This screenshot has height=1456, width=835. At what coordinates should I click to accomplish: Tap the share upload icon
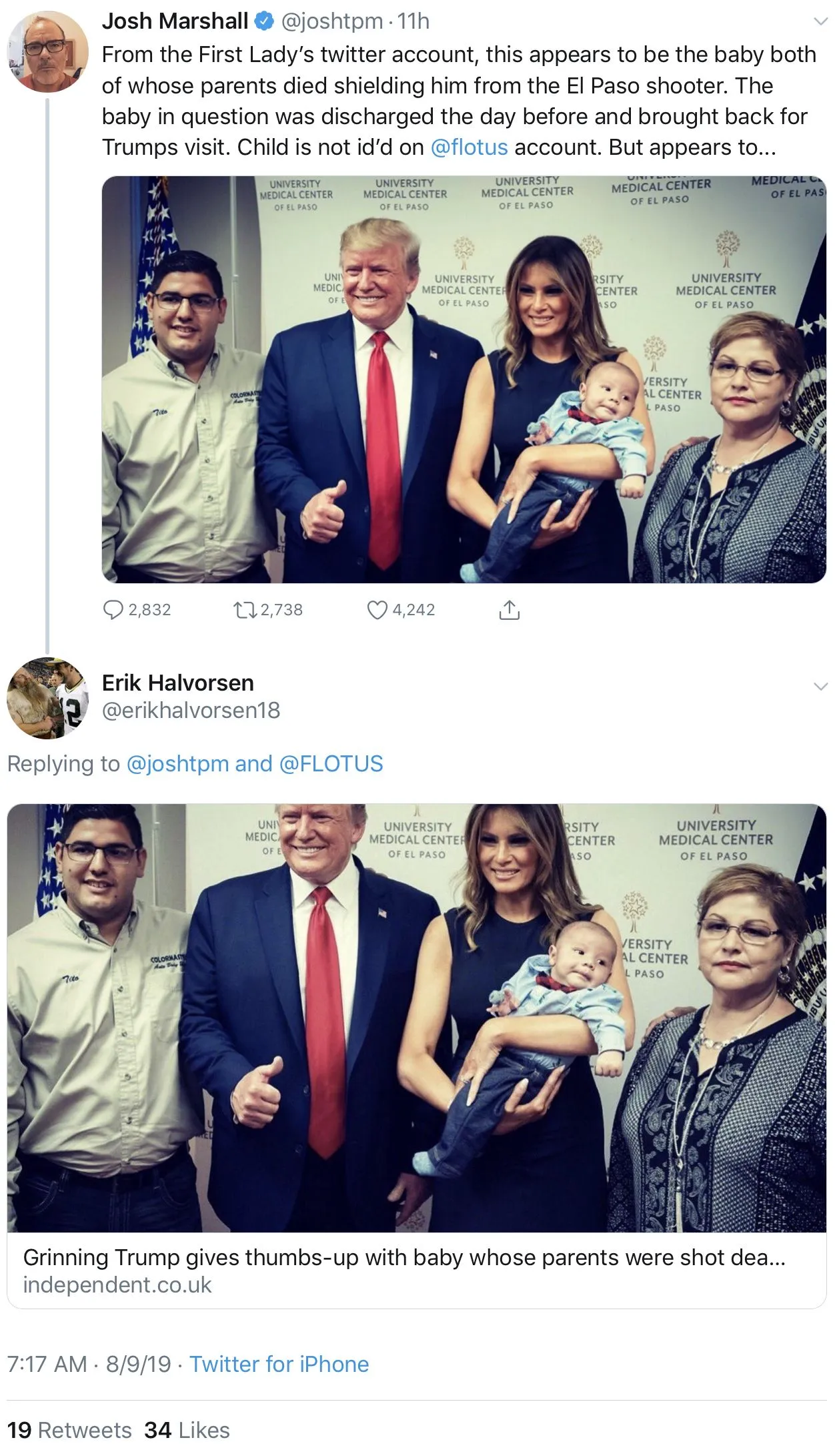pyautogui.click(x=509, y=609)
